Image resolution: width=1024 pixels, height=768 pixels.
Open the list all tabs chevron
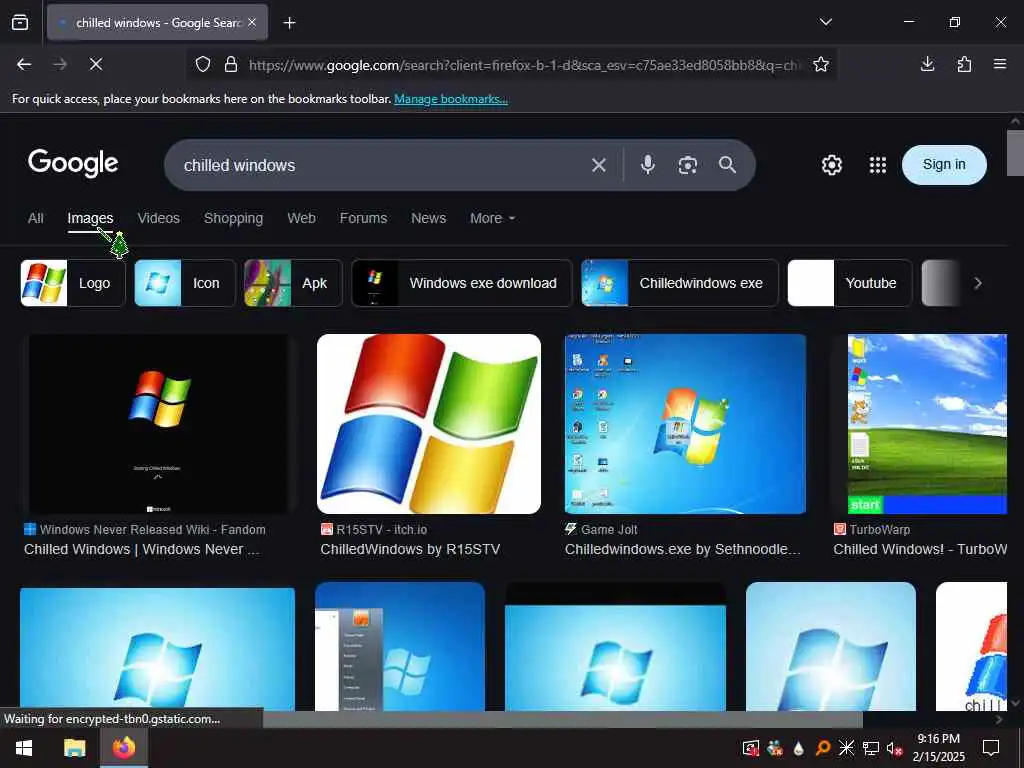pyautogui.click(x=825, y=22)
